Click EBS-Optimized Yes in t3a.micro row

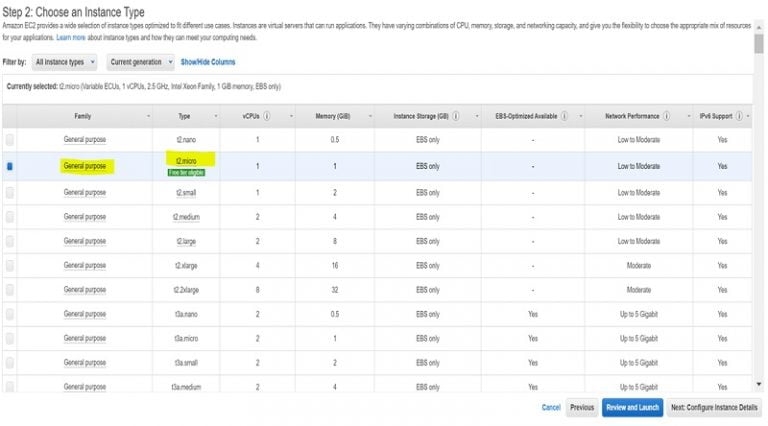(533, 338)
